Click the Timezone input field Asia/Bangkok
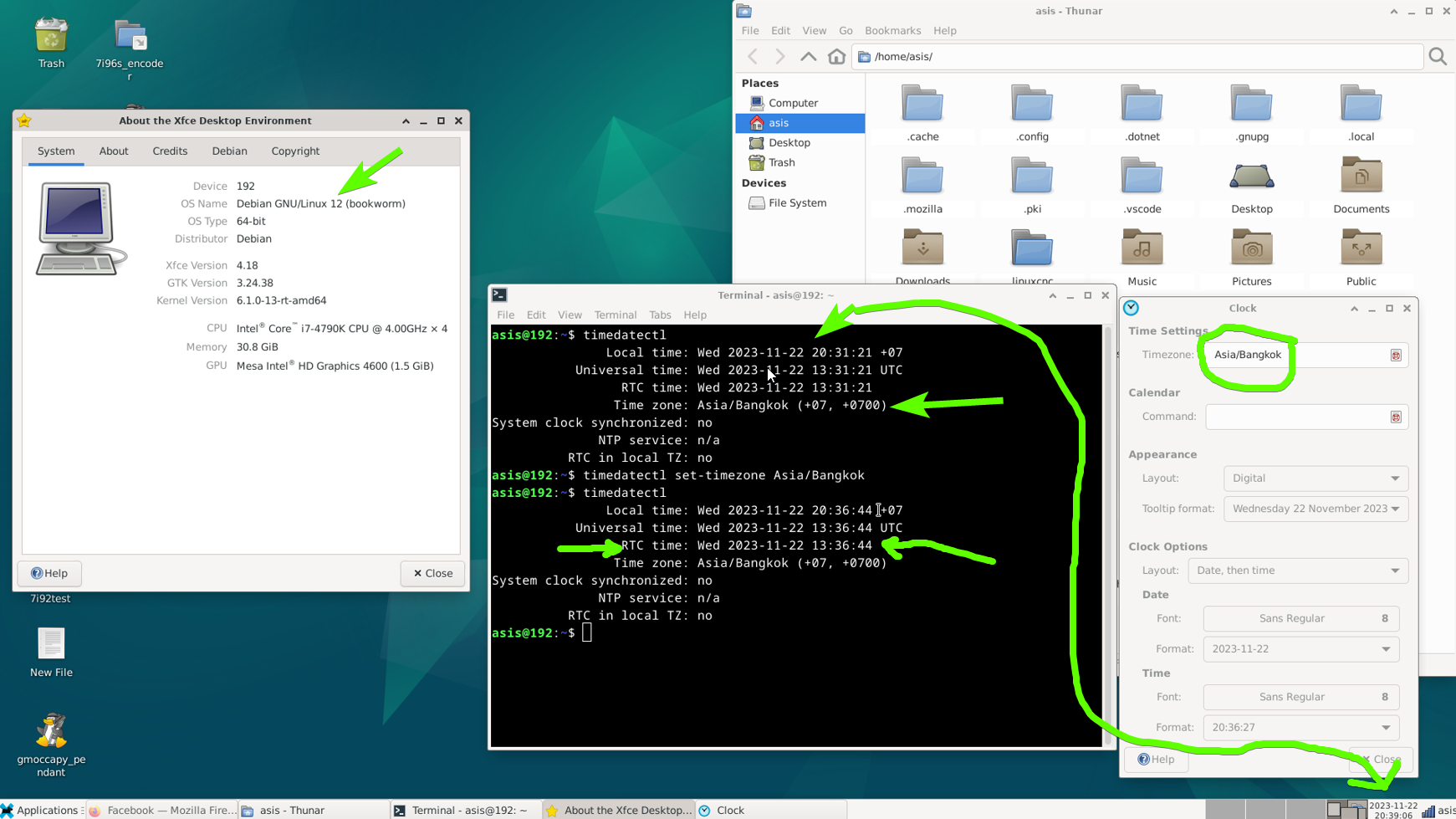Screen dimensions: 1456x819 click(x=1306, y=356)
